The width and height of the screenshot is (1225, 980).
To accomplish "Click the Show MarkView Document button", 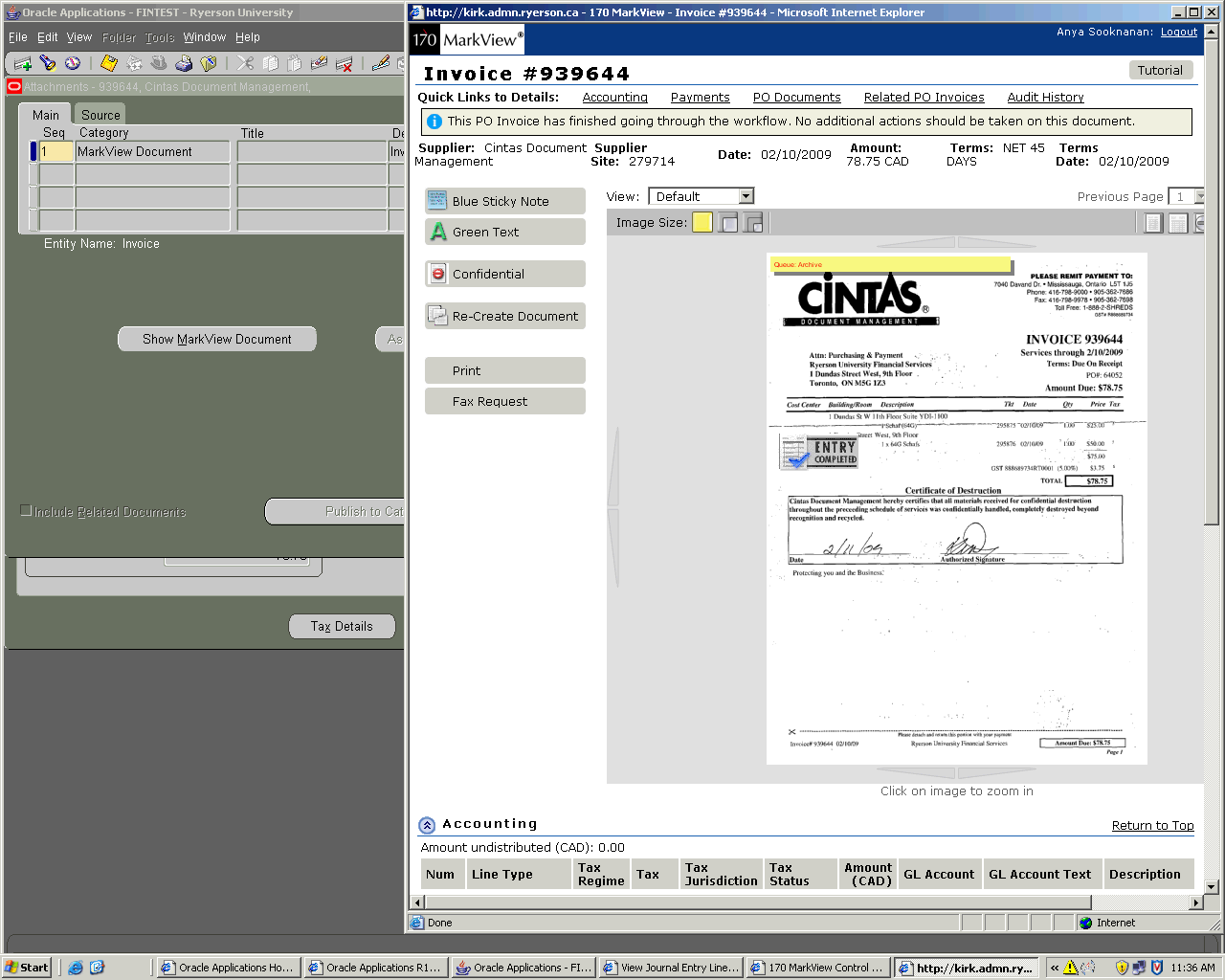I will 217,339.
